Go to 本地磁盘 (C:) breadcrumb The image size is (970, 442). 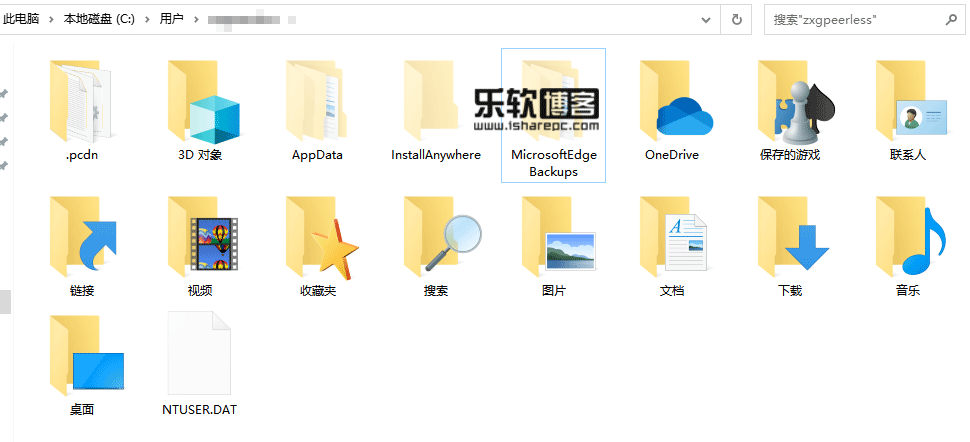coord(99,19)
